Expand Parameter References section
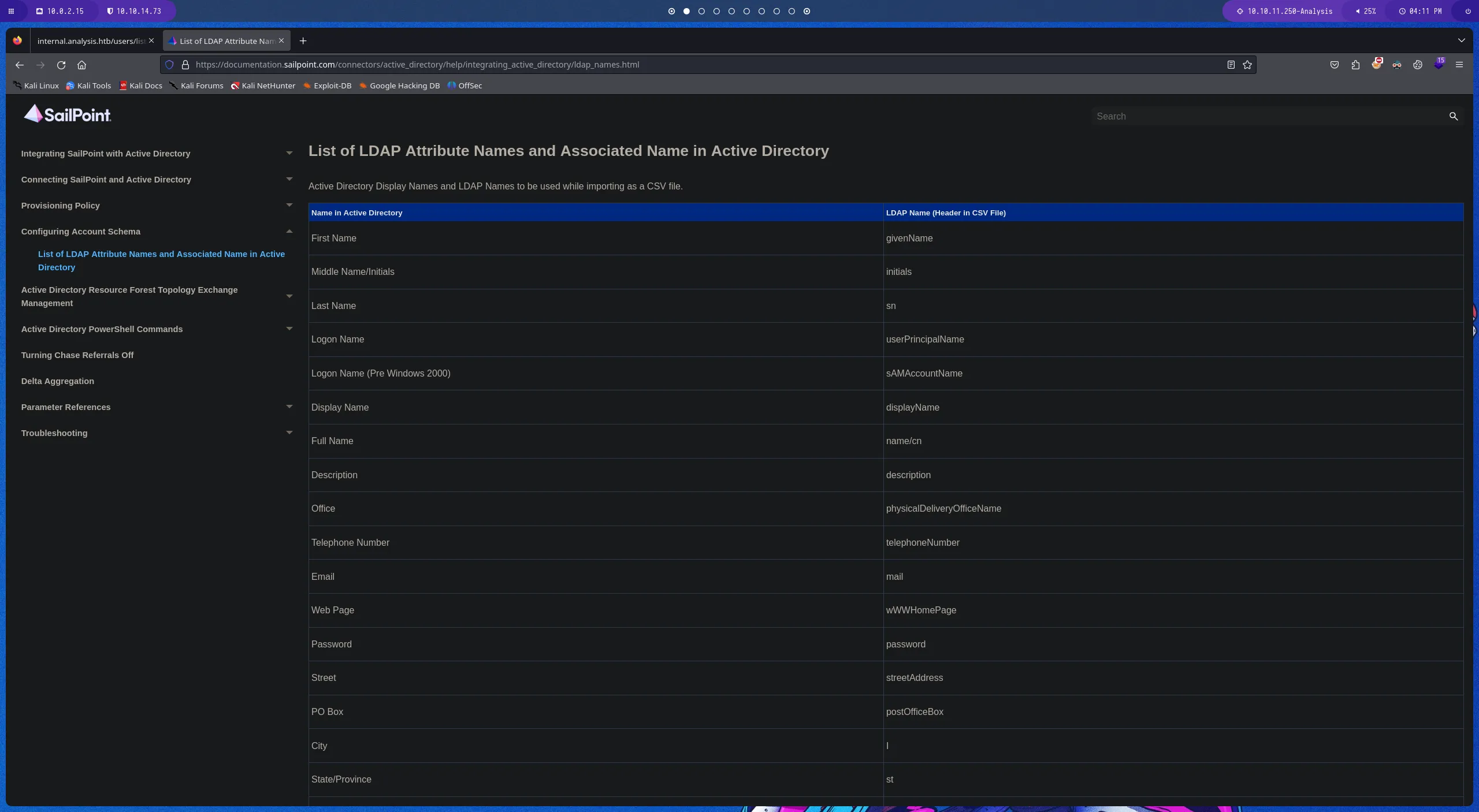This screenshot has width=1479, height=812. (289, 407)
